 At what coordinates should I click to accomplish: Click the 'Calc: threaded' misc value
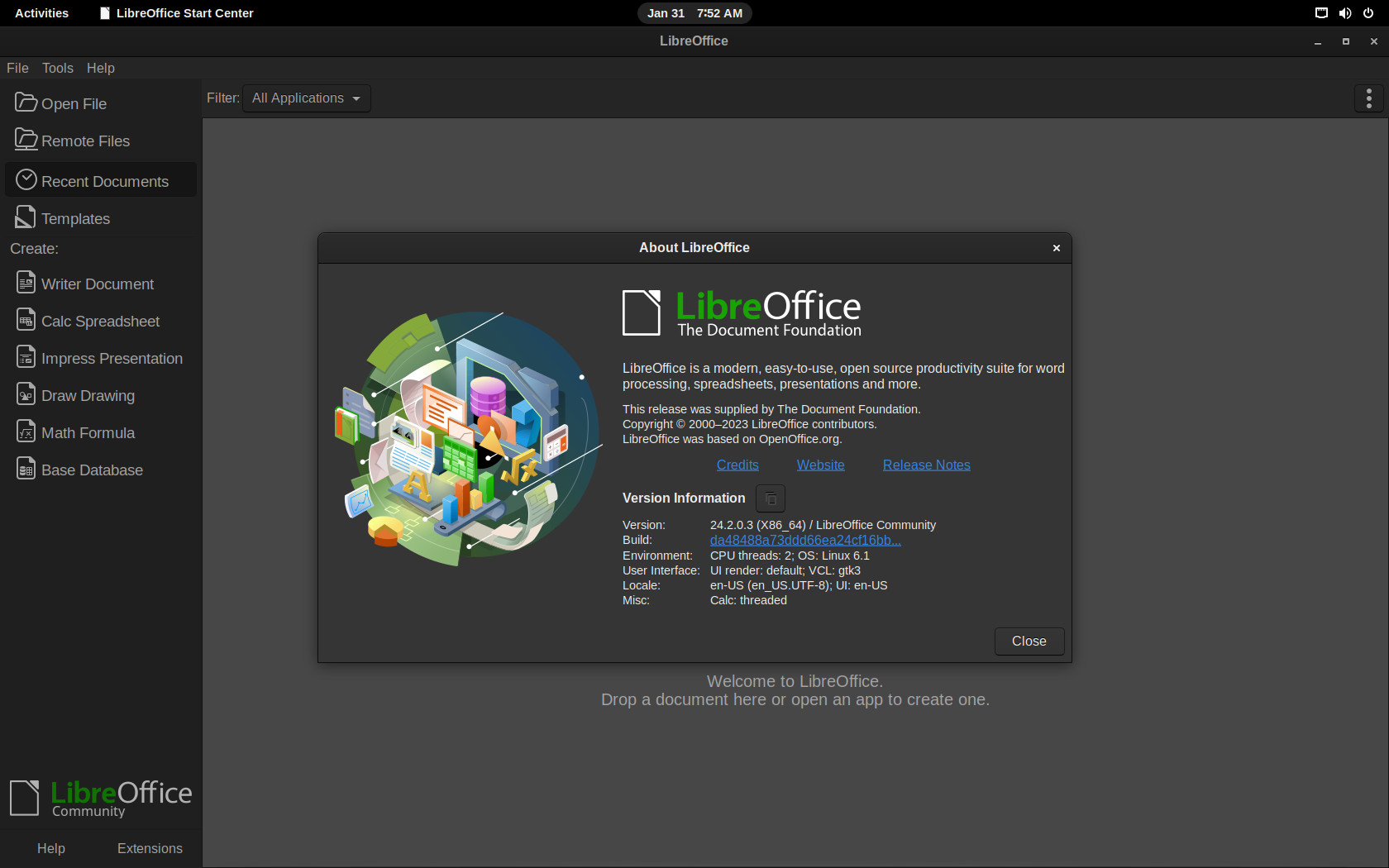(748, 600)
